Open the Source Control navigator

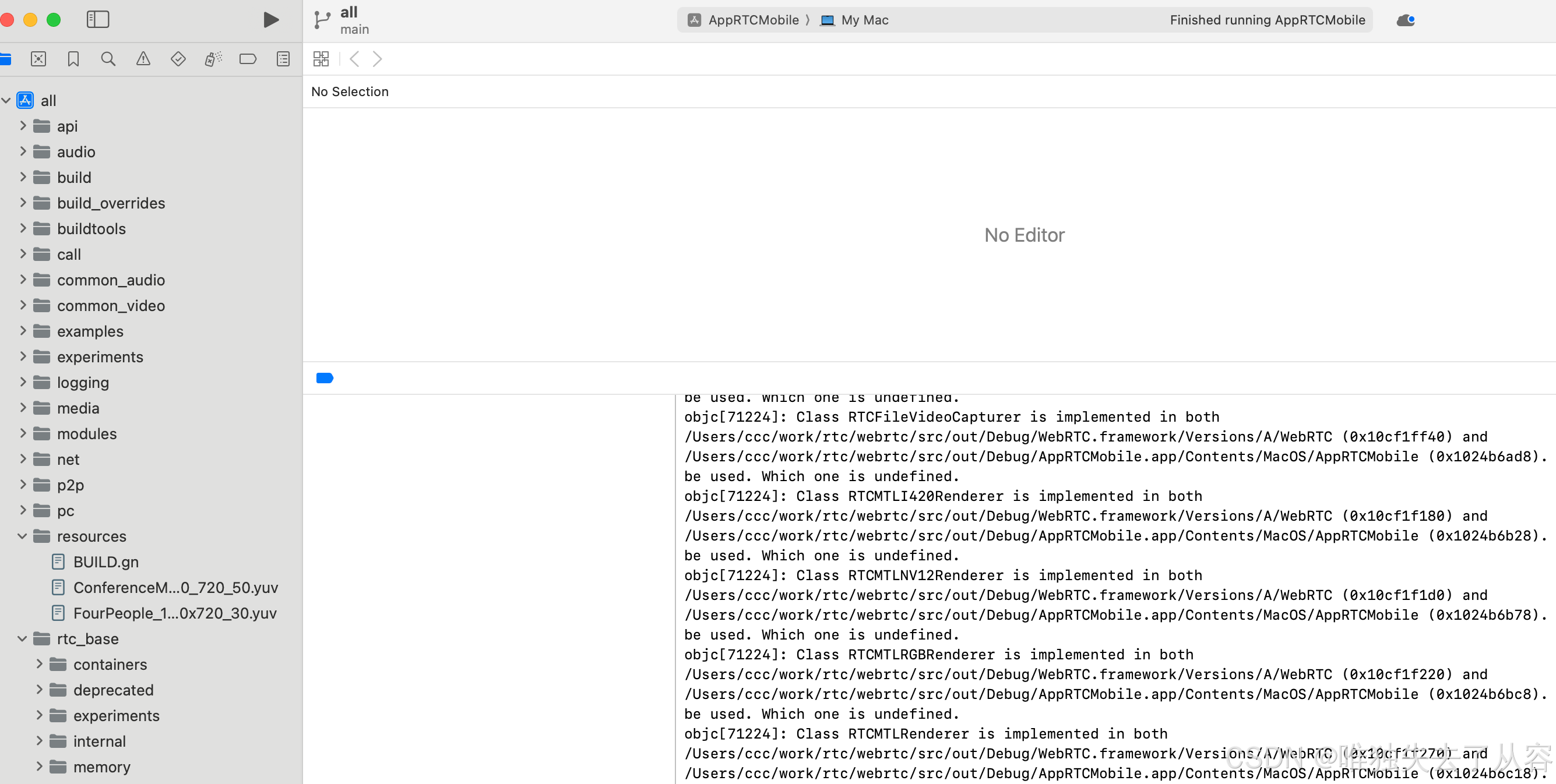pyautogui.click(x=38, y=59)
